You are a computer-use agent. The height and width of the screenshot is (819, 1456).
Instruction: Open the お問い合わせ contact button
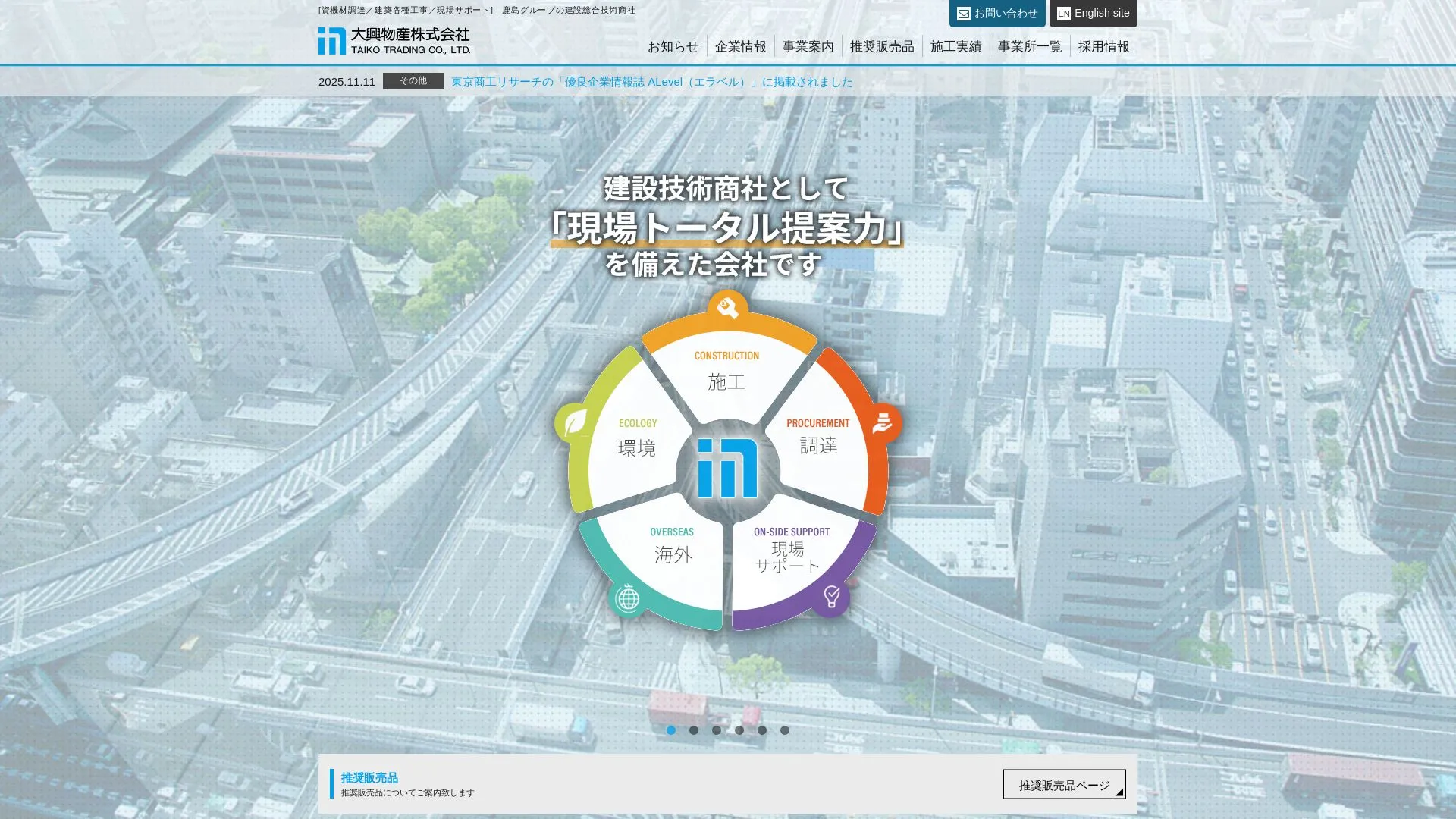pos(997,13)
